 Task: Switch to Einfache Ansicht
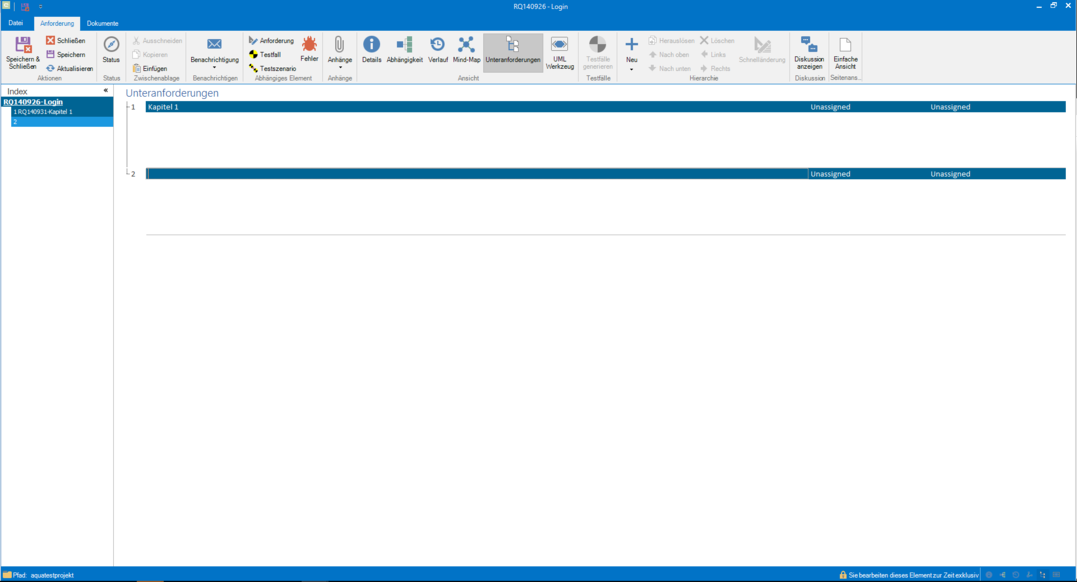point(845,46)
